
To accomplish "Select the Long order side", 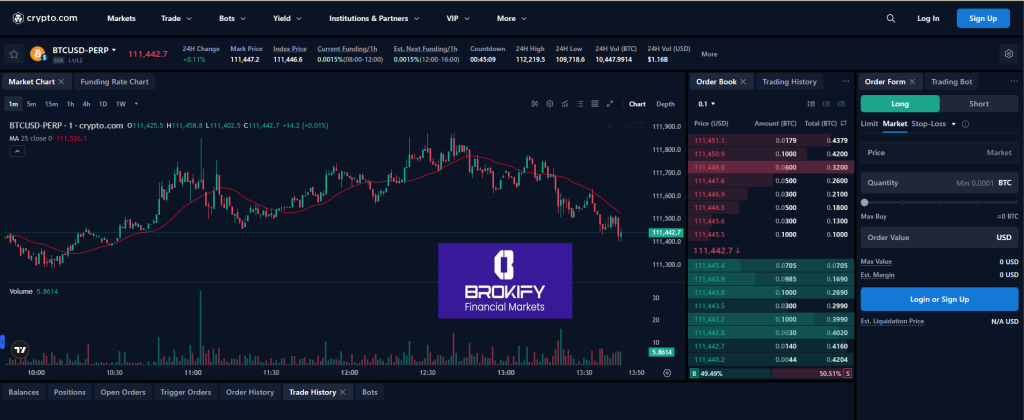I will (x=900, y=103).
